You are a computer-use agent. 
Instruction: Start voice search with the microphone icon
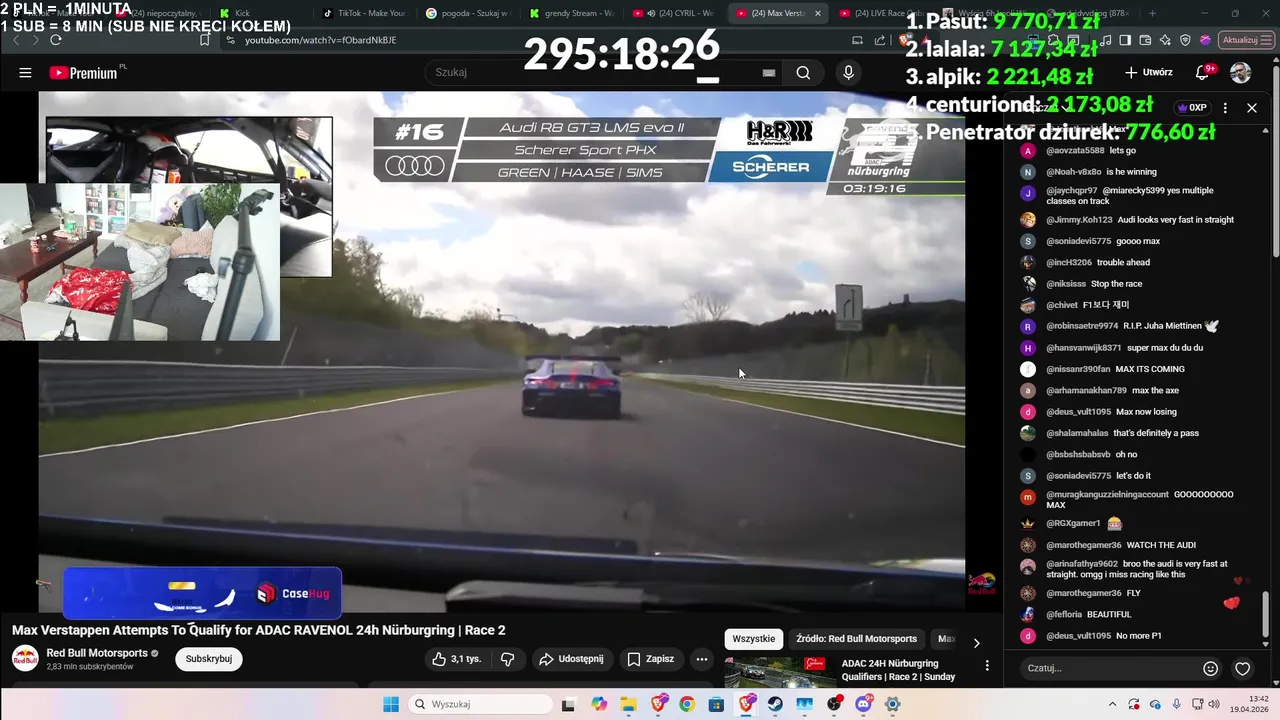(x=848, y=73)
